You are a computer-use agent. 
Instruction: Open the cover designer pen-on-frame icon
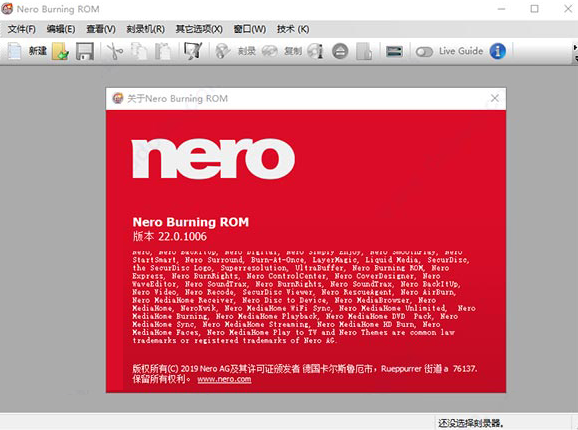click(x=193, y=51)
